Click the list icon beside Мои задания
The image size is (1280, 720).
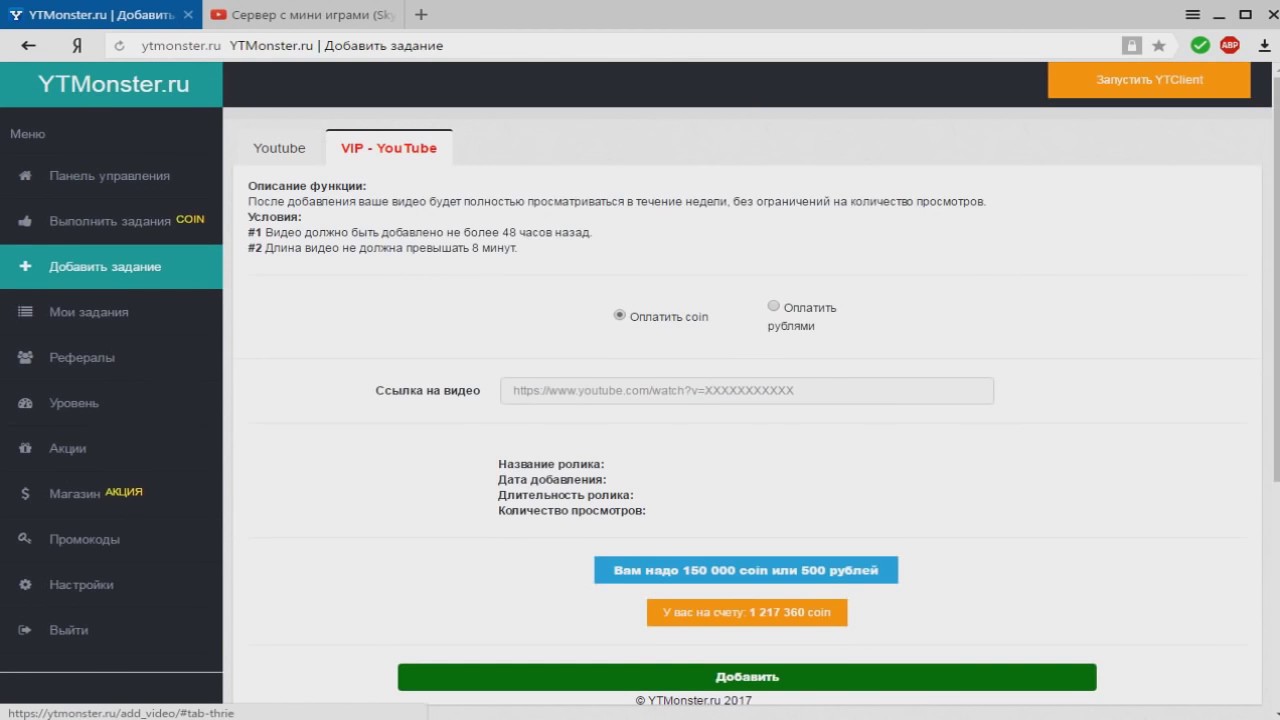[26, 312]
